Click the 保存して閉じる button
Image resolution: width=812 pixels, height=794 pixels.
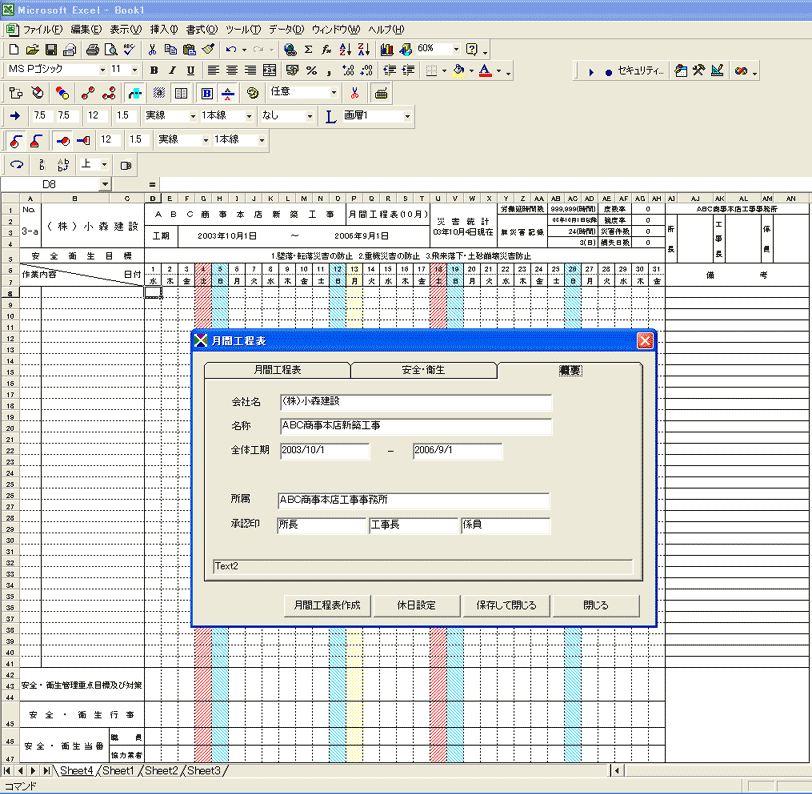coord(506,605)
